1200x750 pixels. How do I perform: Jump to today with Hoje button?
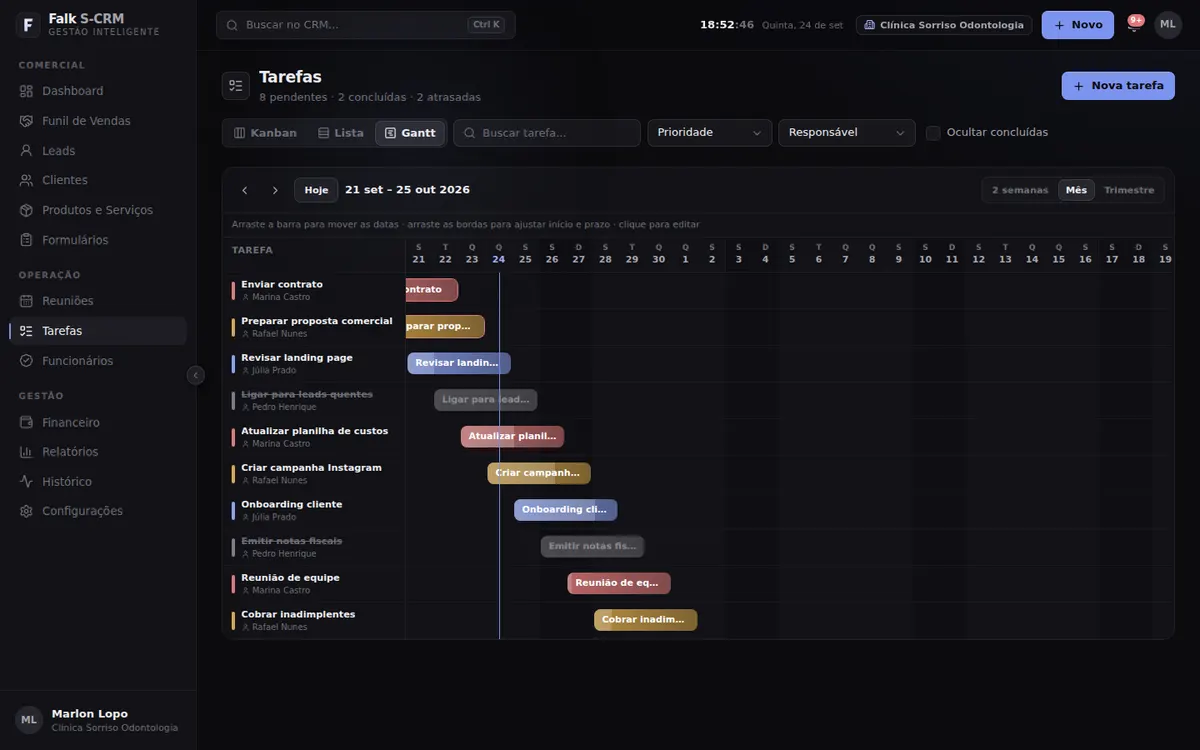316,190
